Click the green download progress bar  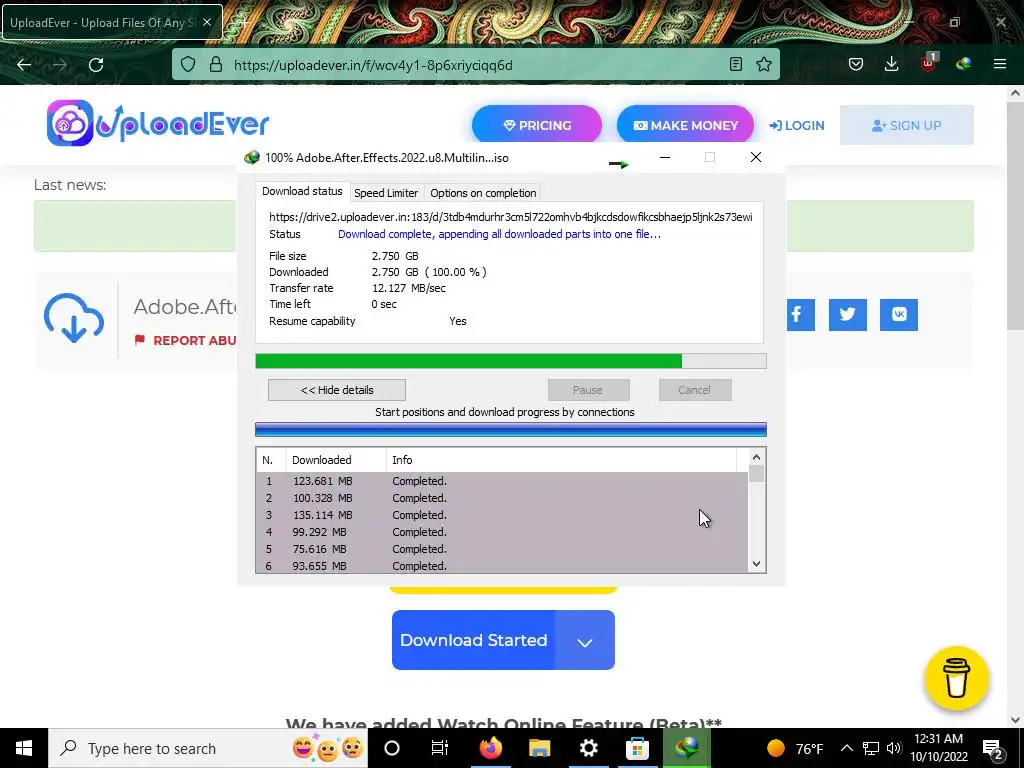click(511, 361)
